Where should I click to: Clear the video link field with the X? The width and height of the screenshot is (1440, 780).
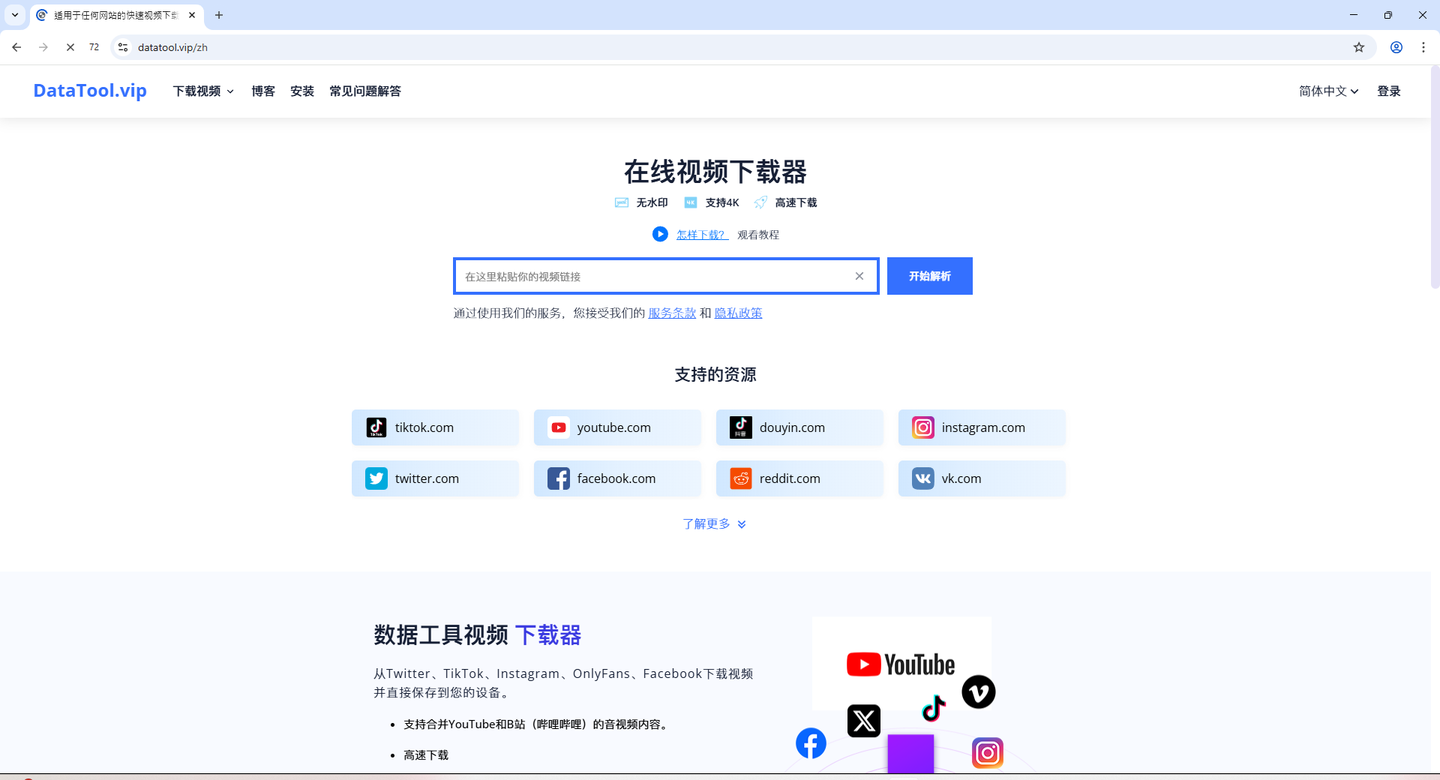[x=859, y=276]
